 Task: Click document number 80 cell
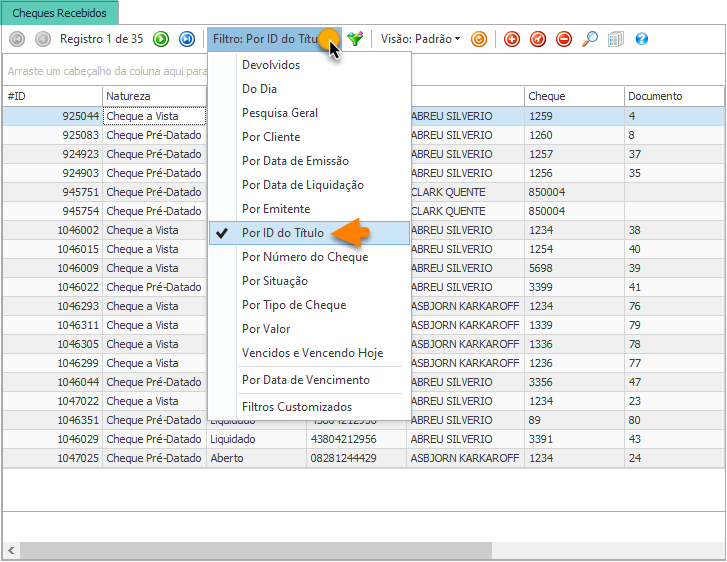point(675,420)
